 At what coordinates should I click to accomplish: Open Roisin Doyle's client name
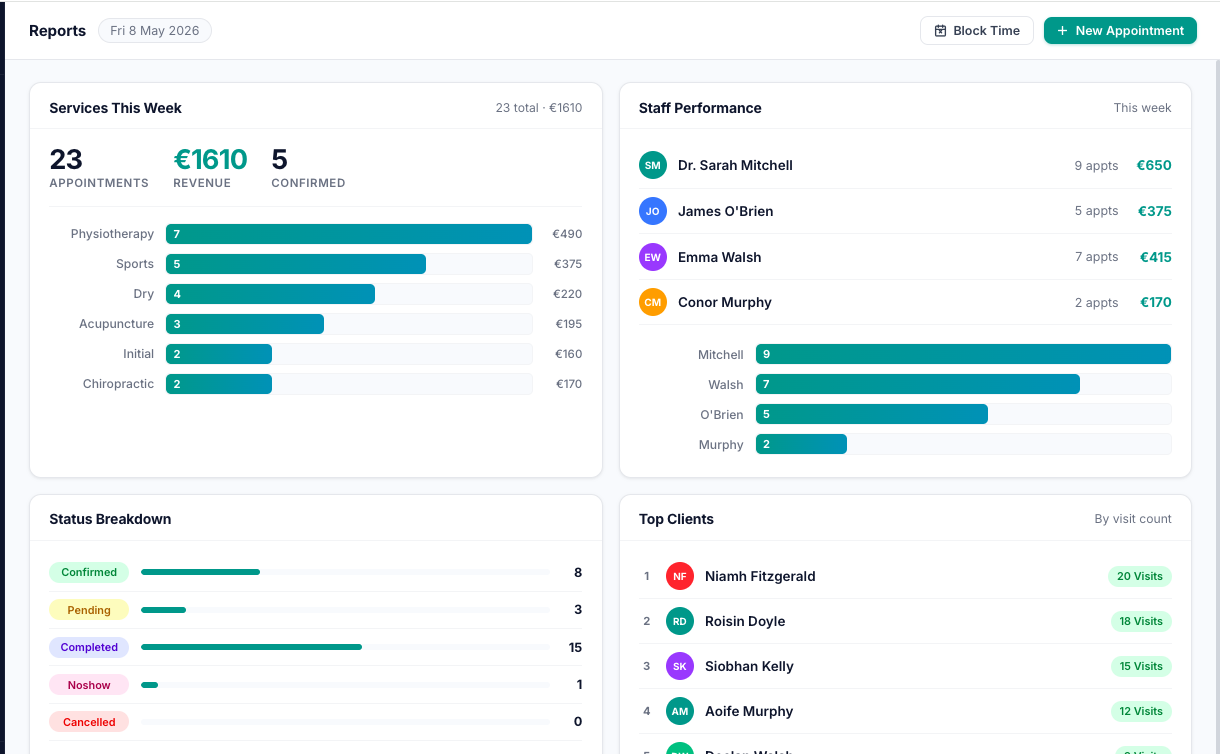click(x=745, y=621)
